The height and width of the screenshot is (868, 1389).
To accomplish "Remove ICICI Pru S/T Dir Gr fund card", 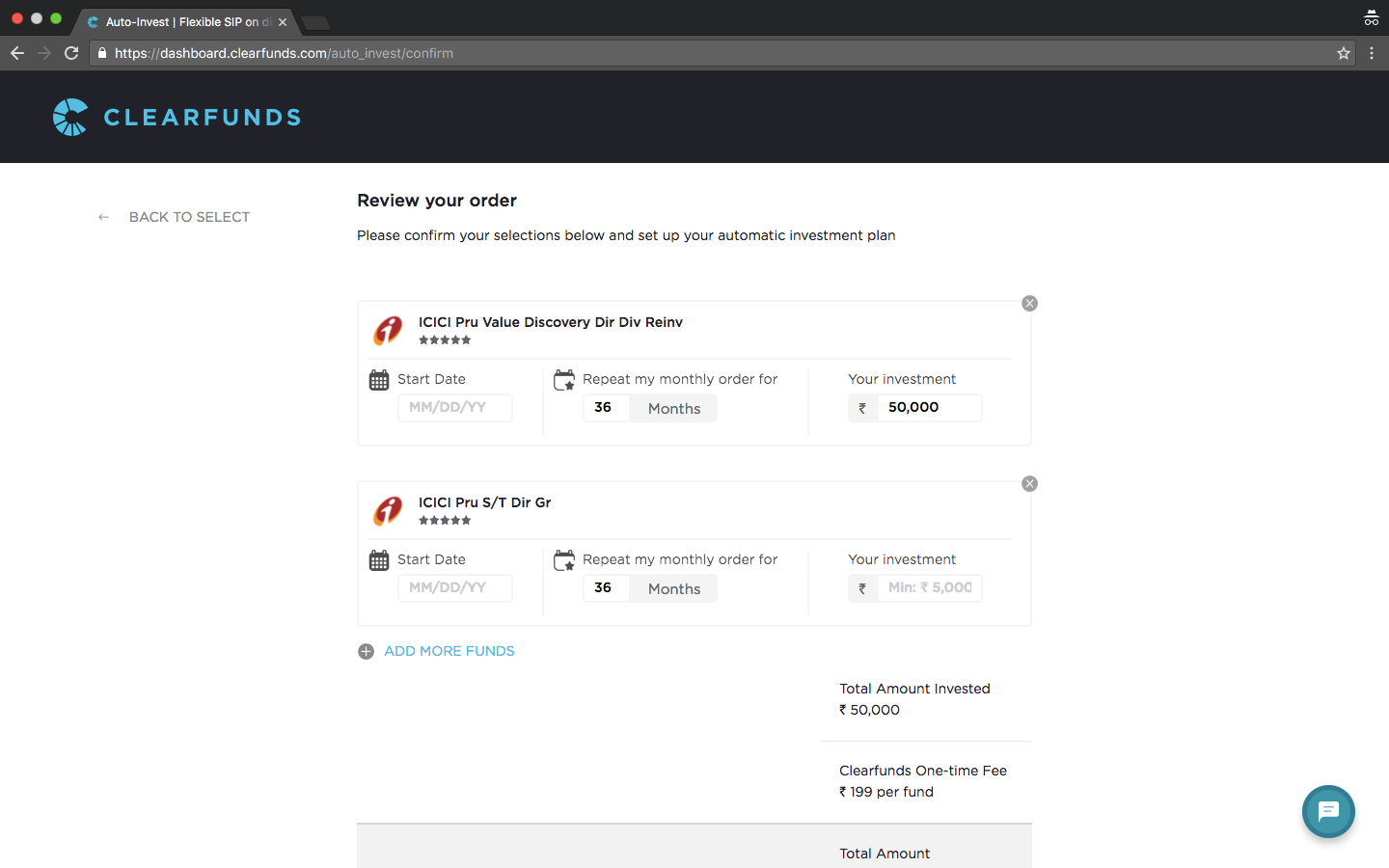I will pyautogui.click(x=1029, y=483).
